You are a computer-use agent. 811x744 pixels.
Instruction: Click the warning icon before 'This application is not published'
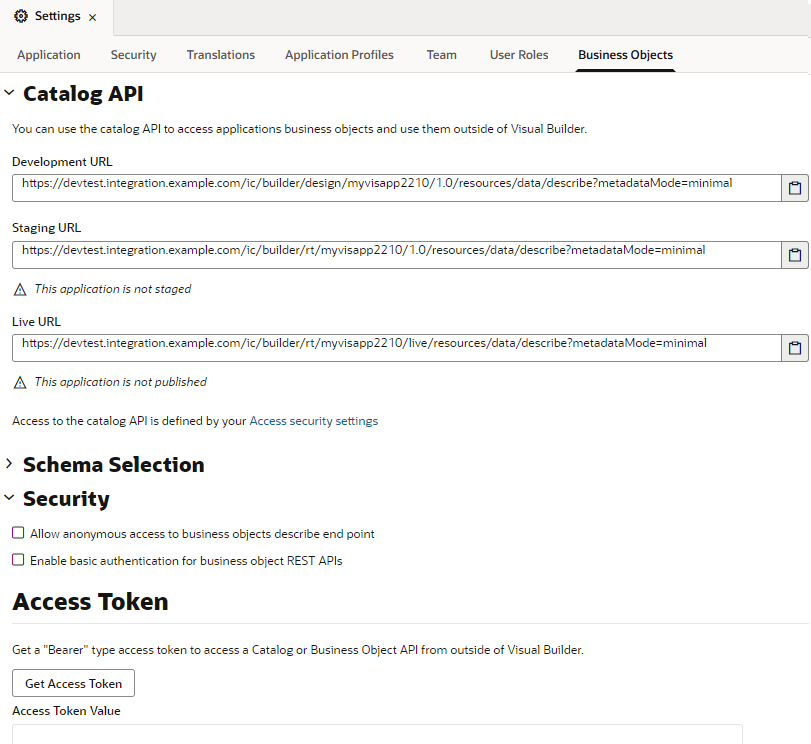point(19,381)
